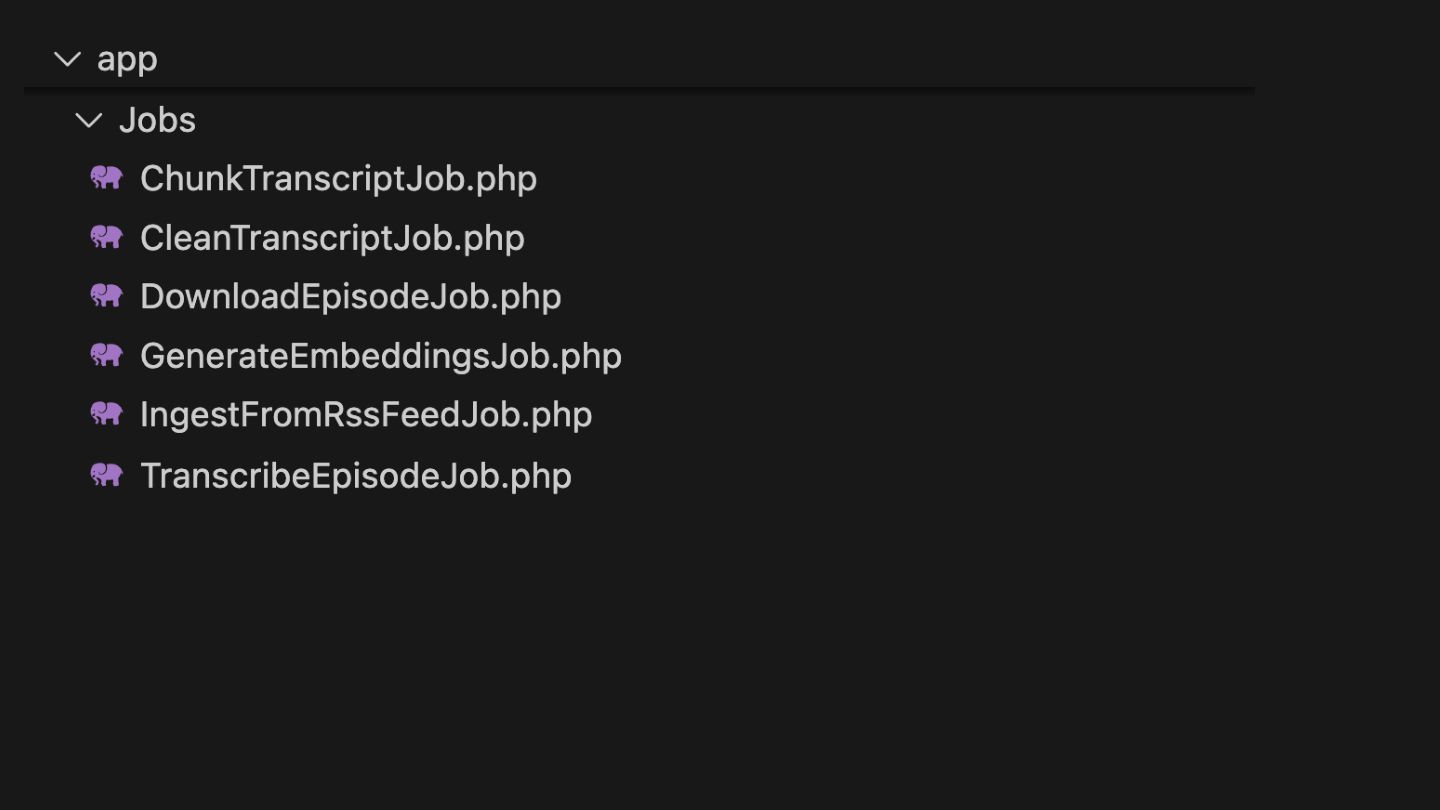Image resolution: width=1440 pixels, height=810 pixels.
Task: Select the GenerateEmbeddingsJob.php file name
Action: pyautogui.click(x=380, y=356)
